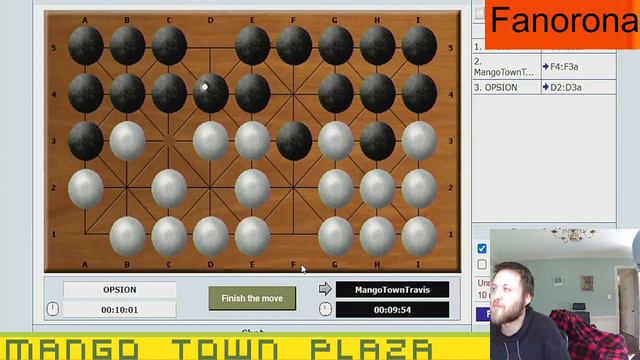Grab the white stone at C1
Image resolution: width=640 pixels, height=360 pixels.
(x=169, y=236)
